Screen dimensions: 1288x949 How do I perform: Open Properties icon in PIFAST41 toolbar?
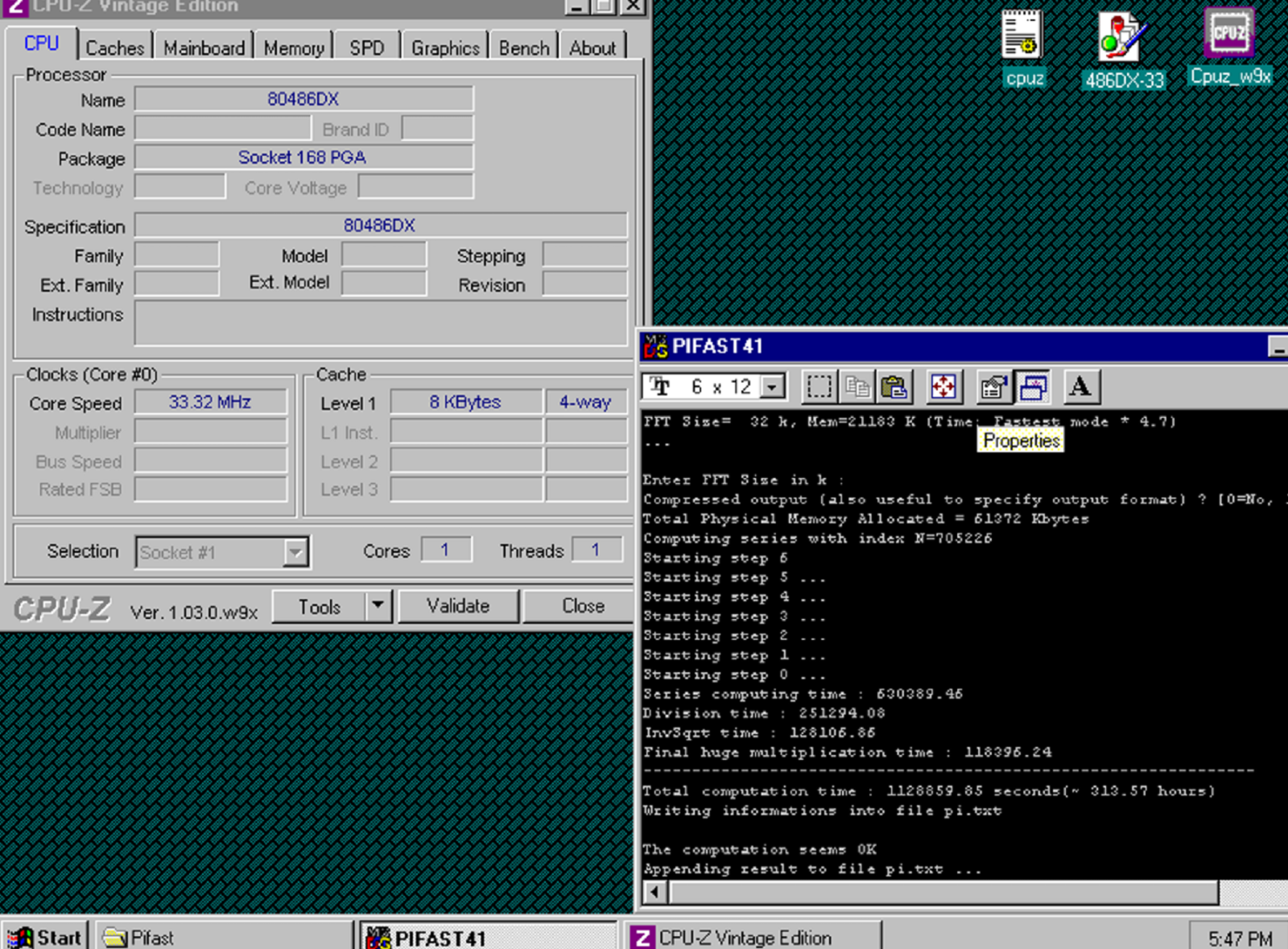point(993,387)
